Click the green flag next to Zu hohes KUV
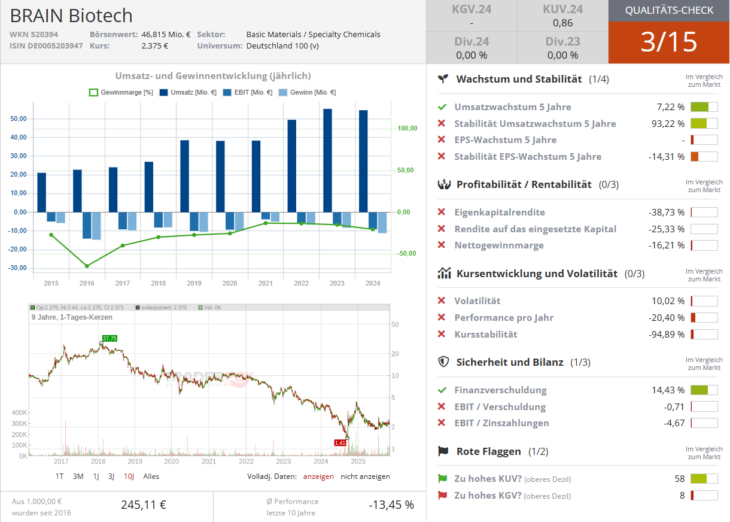Viewport: 730px width, 522px height. [x=442, y=479]
